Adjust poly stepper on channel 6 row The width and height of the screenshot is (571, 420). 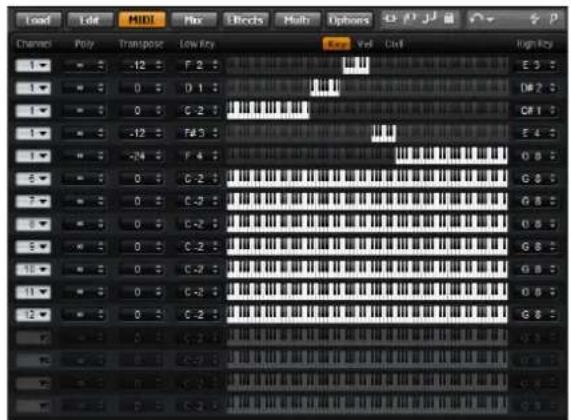(101, 179)
